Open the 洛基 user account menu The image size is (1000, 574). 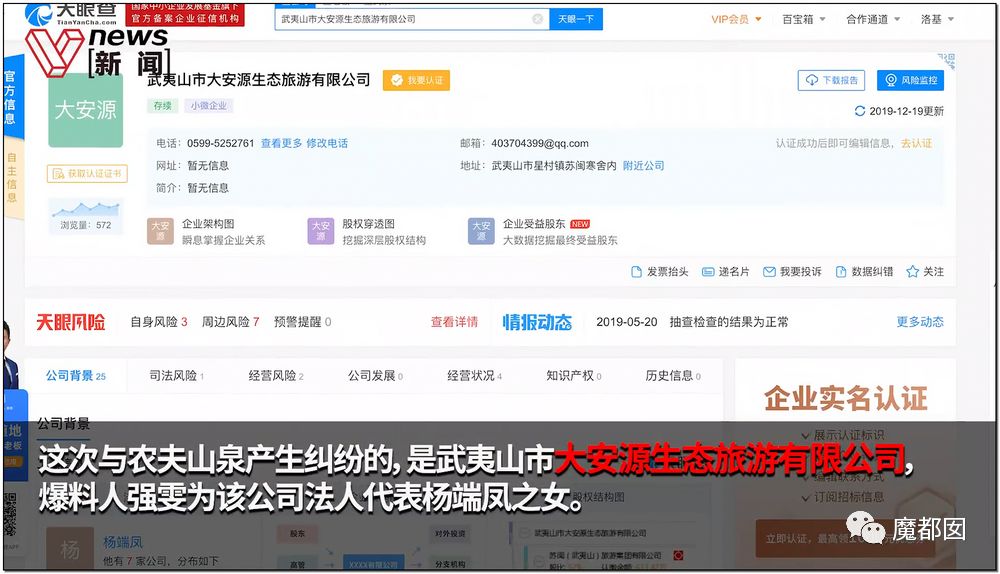pyautogui.click(x=937, y=19)
